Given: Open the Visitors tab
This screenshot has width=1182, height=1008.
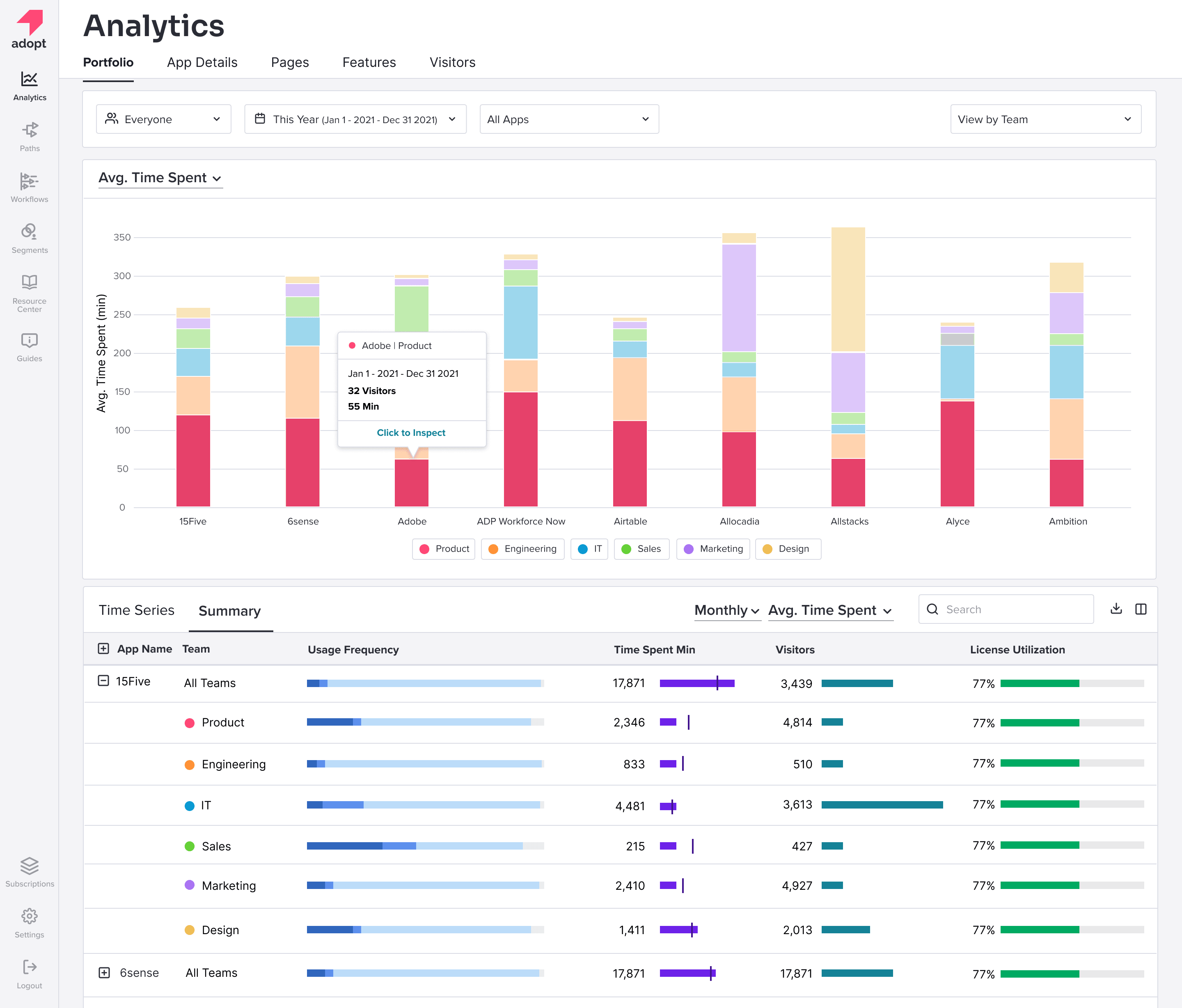Looking at the screenshot, I should tap(452, 62).
